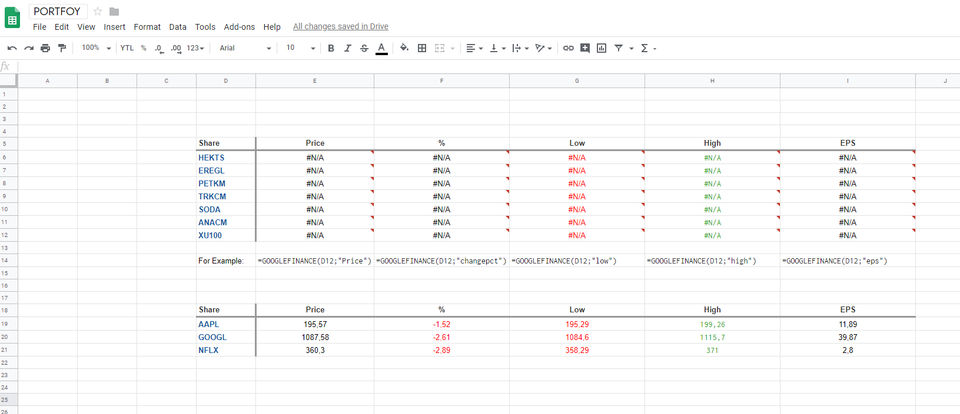Image resolution: width=960 pixels, height=414 pixels.
Task: Open the Functions sigma dropdown
Action: [x=648, y=48]
